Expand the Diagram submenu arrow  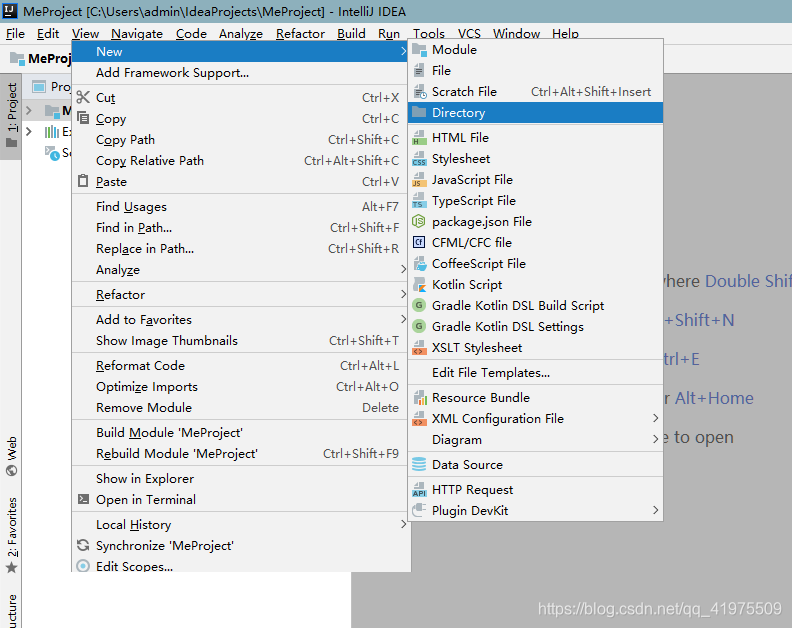click(x=655, y=439)
